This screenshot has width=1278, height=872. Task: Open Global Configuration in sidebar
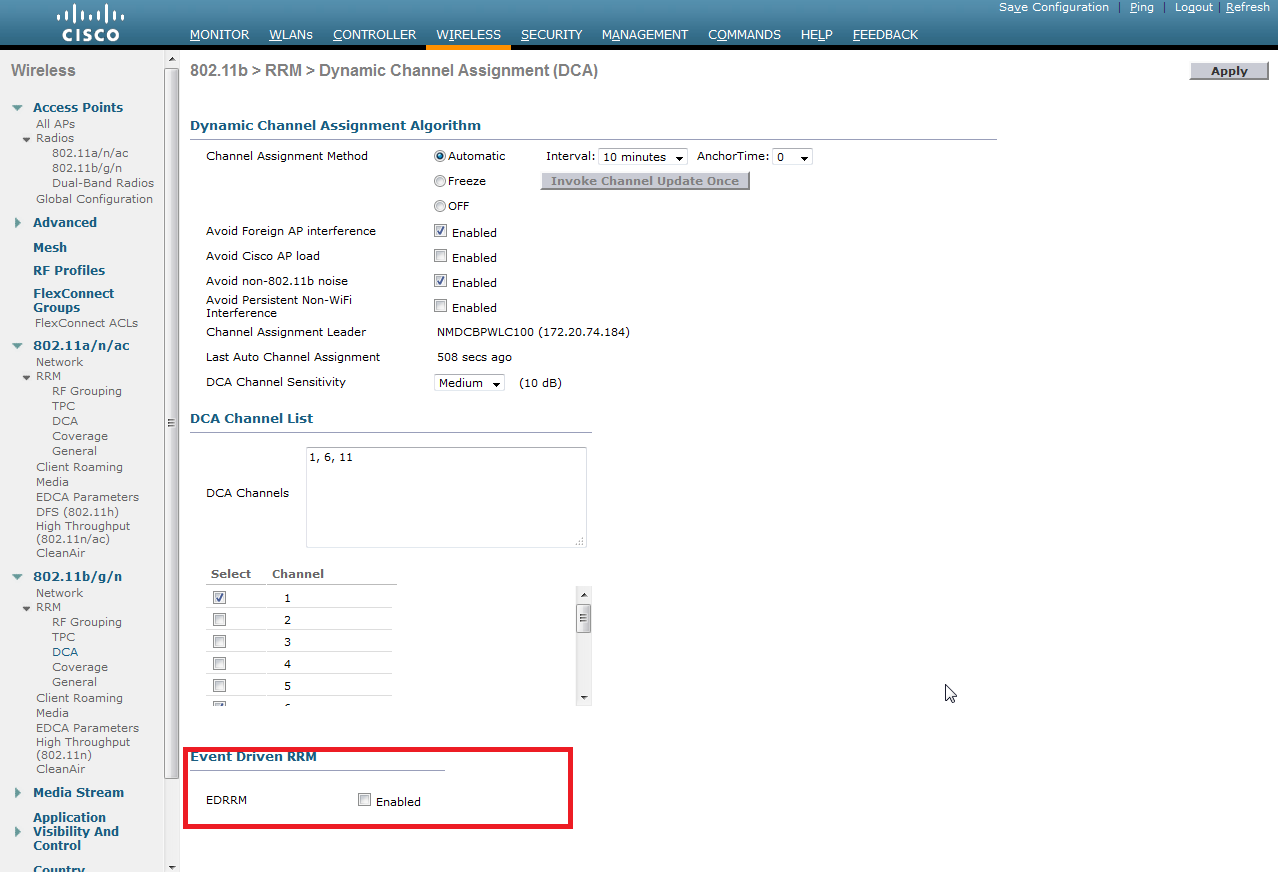coord(94,199)
